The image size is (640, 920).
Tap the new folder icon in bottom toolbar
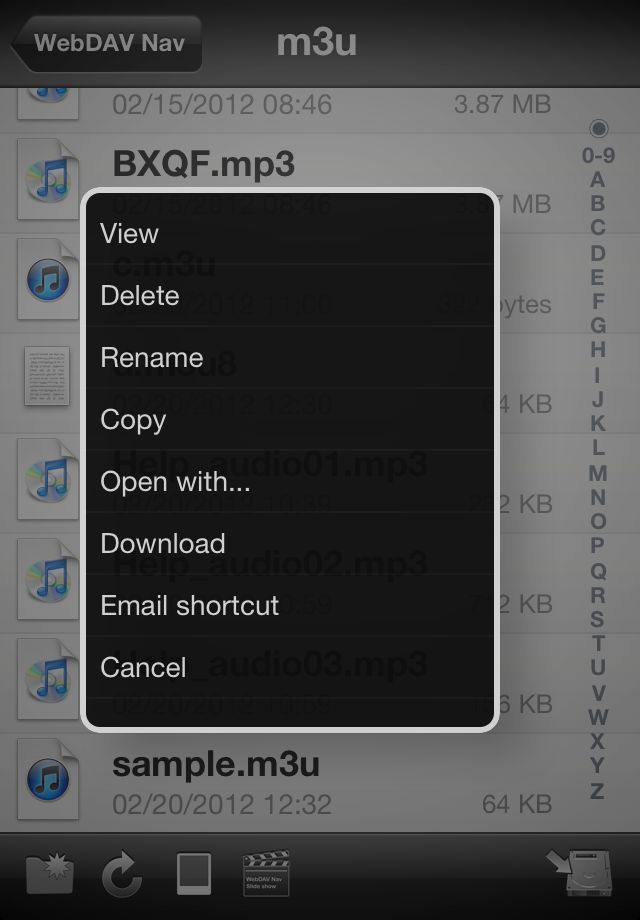pyautogui.click(x=50, y=874)
